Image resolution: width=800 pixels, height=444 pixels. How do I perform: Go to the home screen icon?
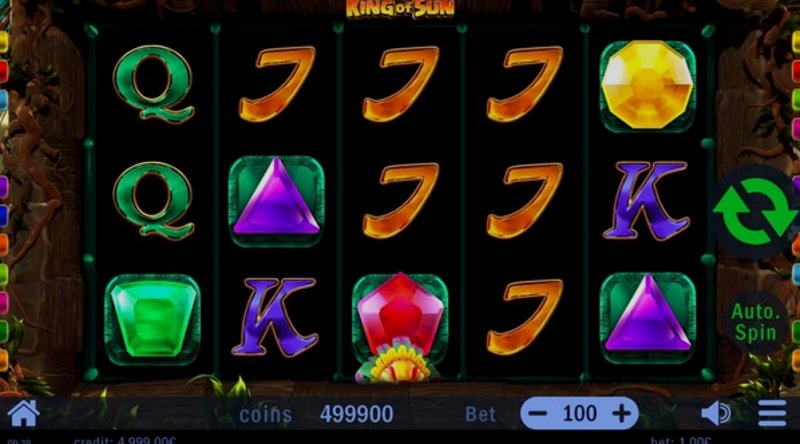click(23, 413)
